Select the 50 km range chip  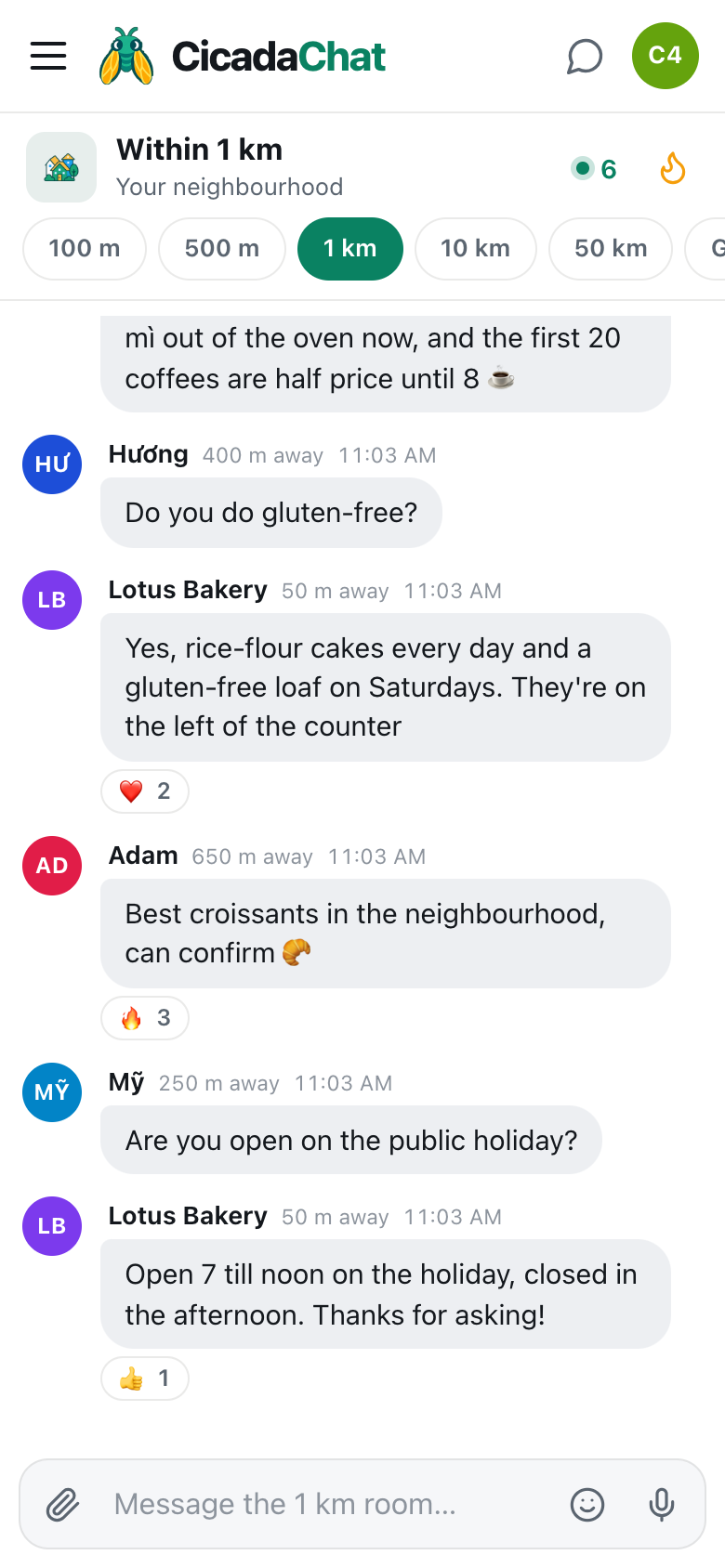[x=611, y=249]
